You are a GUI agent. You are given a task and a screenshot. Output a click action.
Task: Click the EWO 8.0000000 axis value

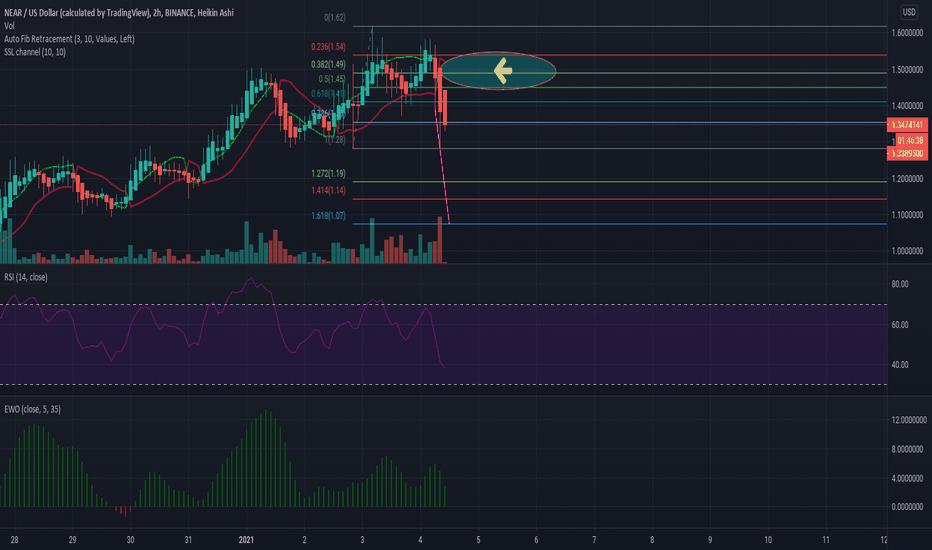pyautogui.click(x=907, y=449)
